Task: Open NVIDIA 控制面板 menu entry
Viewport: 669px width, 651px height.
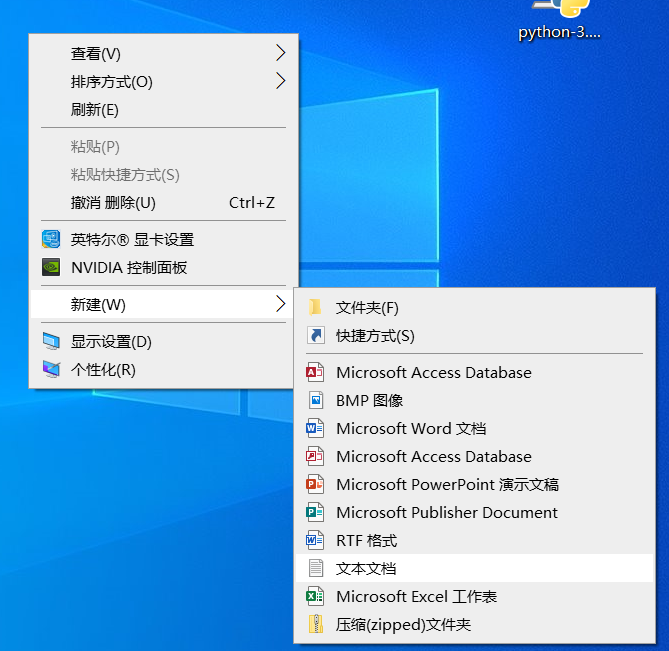Action: pyautogui.click(x=163, y=267)
